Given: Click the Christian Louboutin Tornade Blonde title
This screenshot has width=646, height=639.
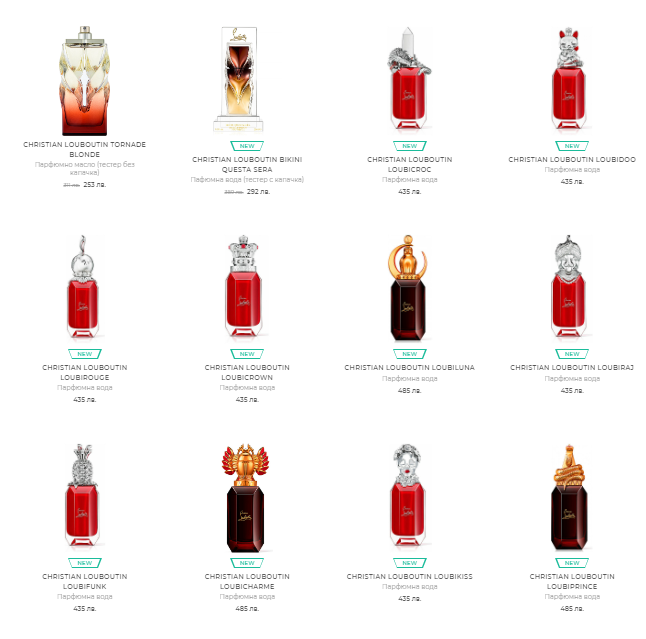Looking at the screenshot, I should tap(84, 149).
